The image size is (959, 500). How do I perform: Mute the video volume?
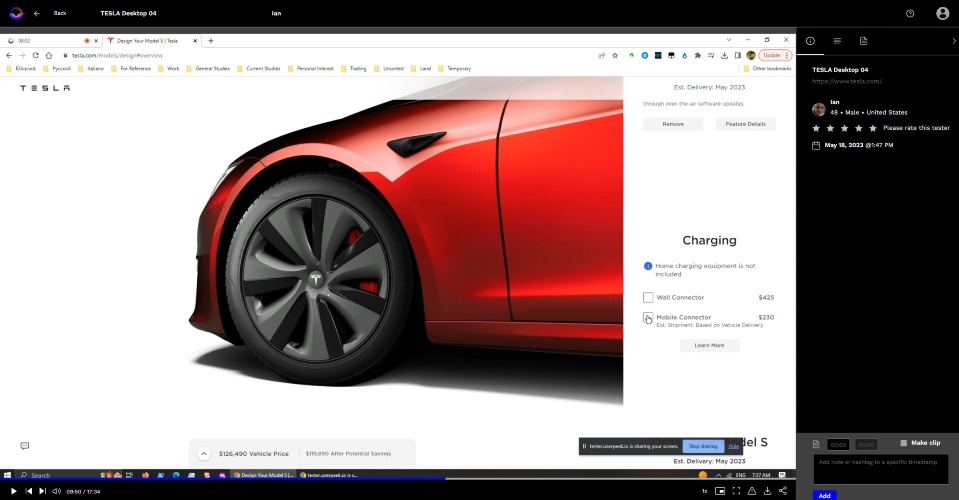pos(56,491)
